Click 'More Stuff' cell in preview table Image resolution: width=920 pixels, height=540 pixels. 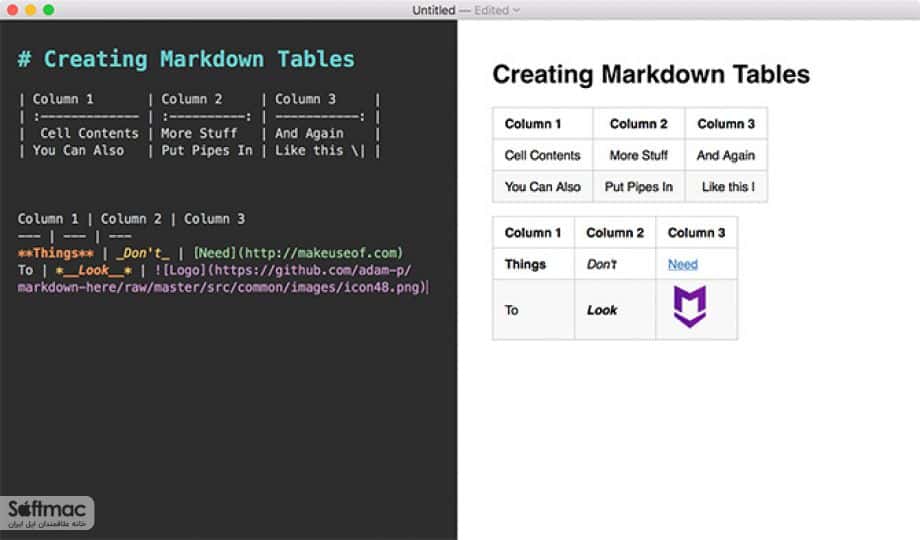(638, 155)
